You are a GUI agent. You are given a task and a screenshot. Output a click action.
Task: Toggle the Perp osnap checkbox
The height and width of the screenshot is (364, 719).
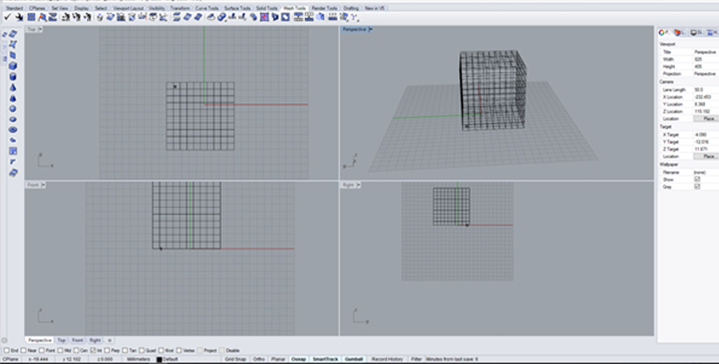(x=108, y=350)
